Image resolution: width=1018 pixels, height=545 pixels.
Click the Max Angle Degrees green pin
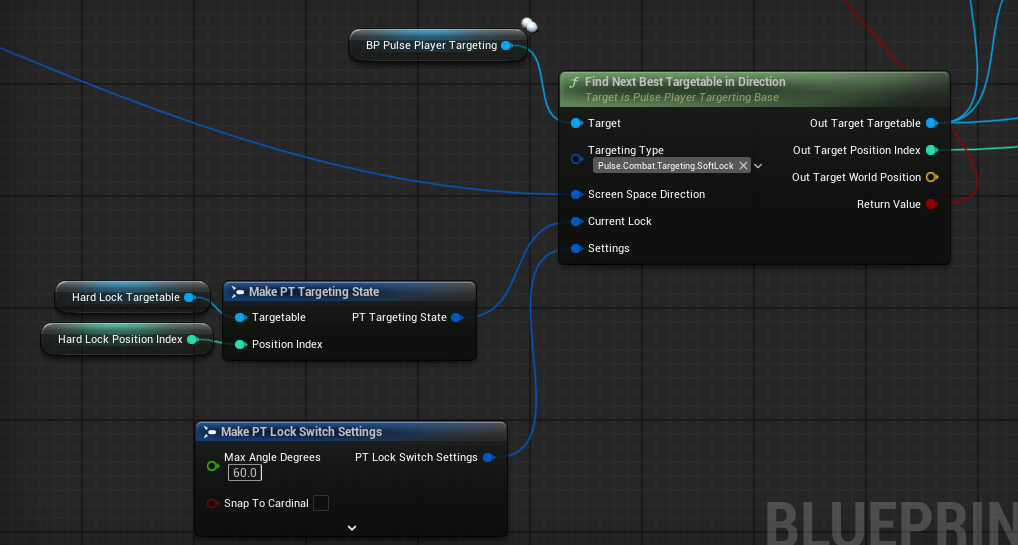click(x=212, y=466)
